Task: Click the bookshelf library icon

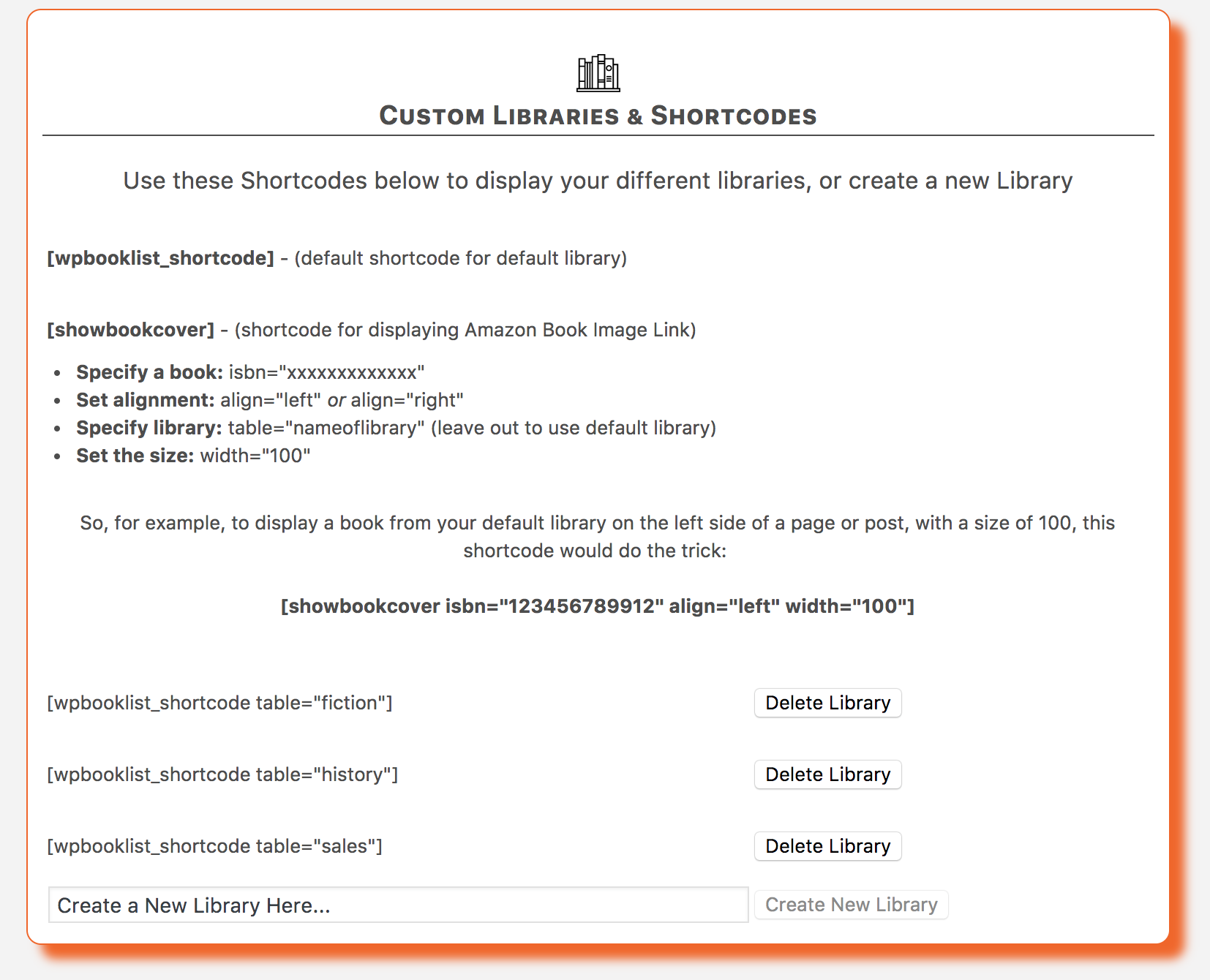Action: (598, 72)
